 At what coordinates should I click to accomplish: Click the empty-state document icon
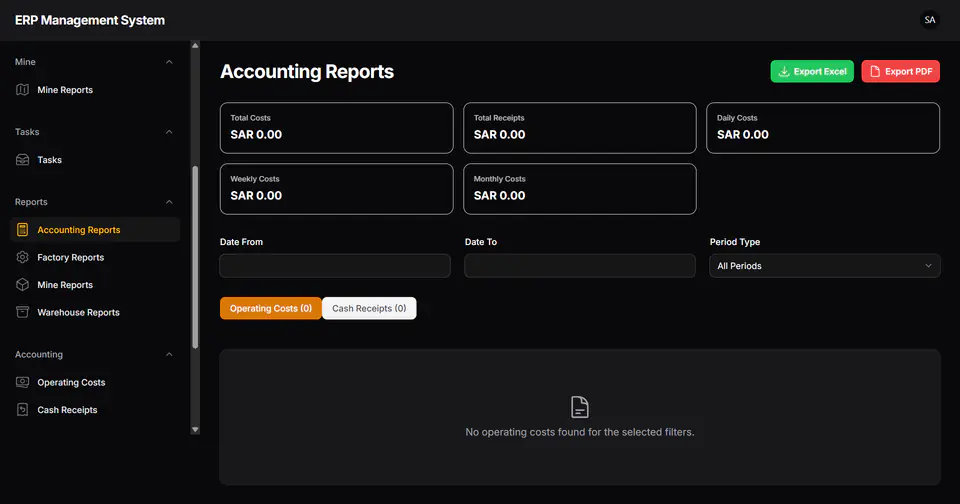point(580,407)
